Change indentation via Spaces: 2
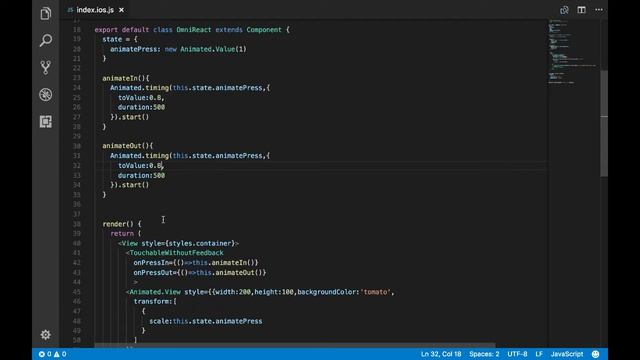The image size is (640, 360). coord(484,354)
